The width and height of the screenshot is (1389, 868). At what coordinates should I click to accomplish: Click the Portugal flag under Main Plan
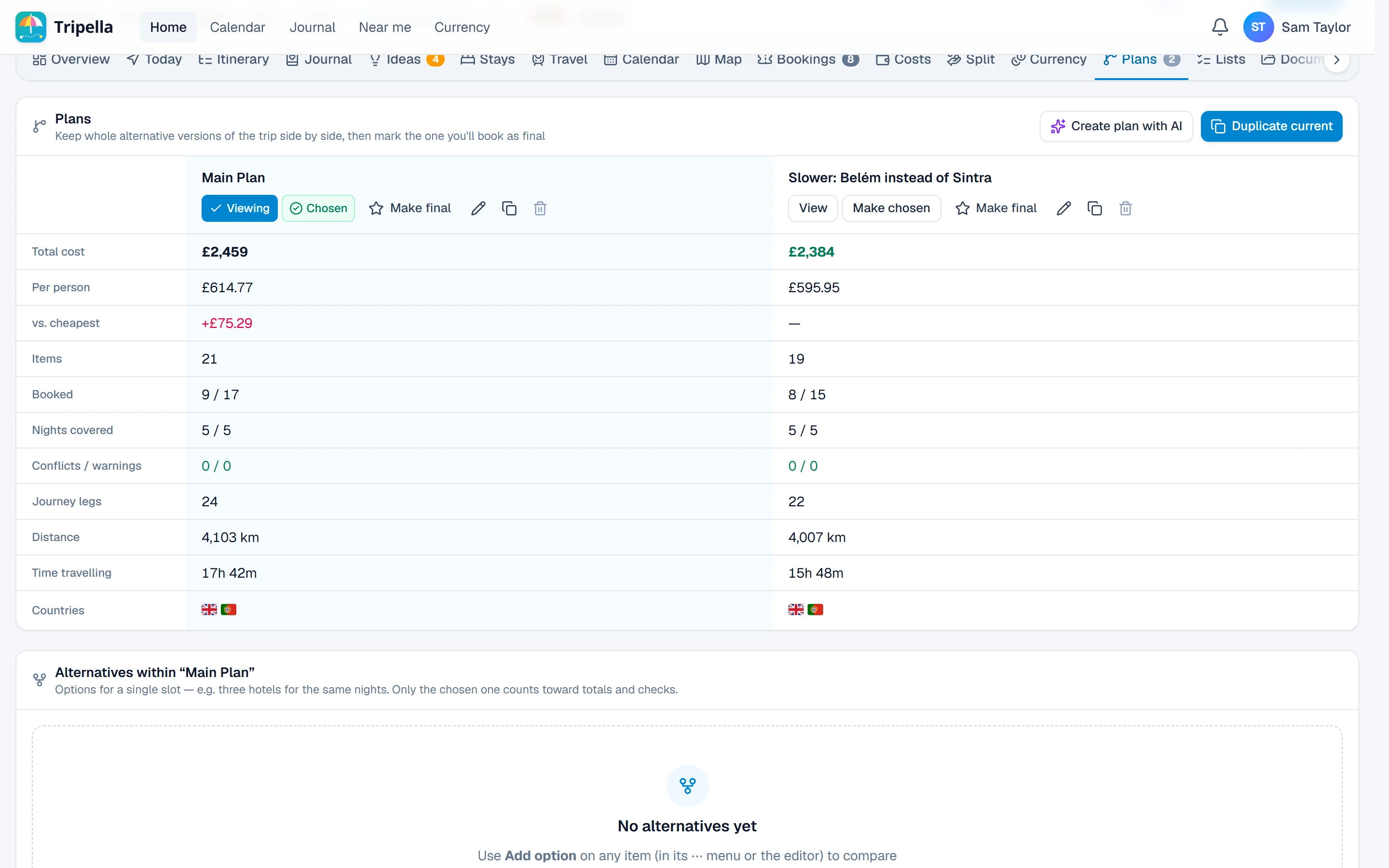click(x=229, y=610)
